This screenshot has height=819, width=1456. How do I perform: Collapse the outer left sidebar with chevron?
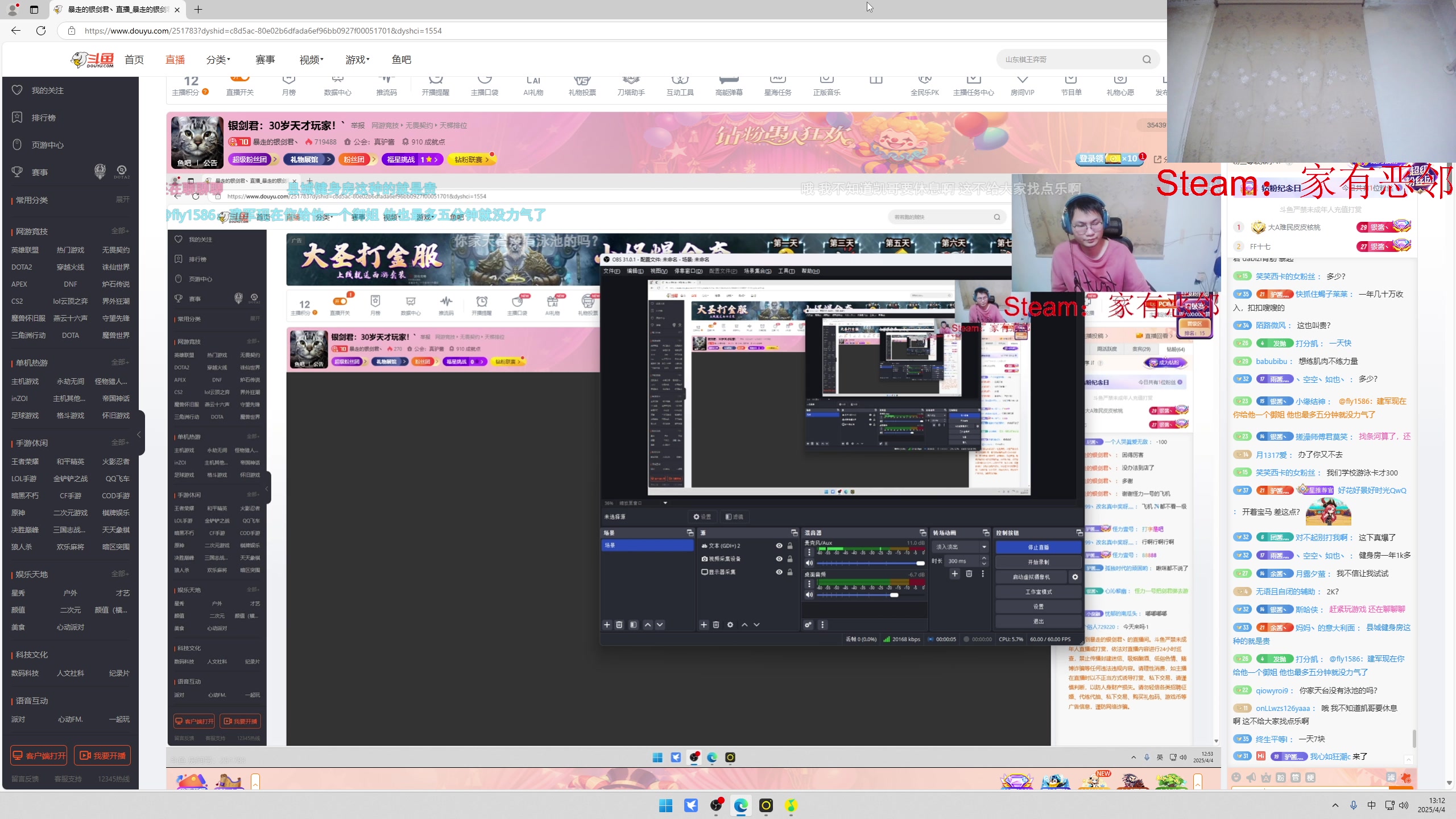(139, 434)
